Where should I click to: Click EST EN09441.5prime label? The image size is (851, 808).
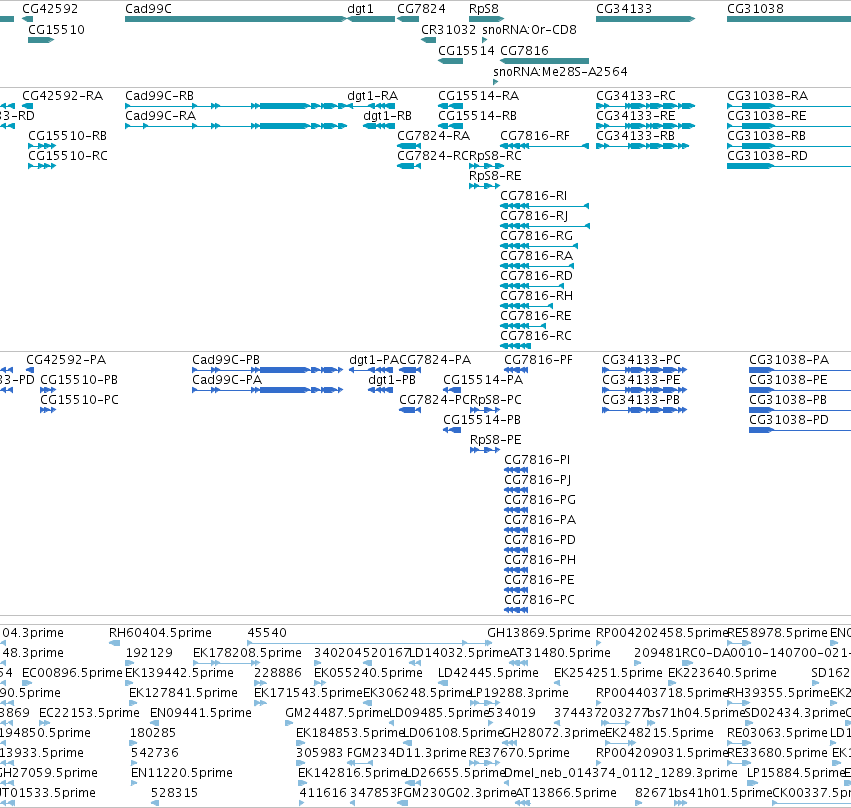tap(201, 713)
